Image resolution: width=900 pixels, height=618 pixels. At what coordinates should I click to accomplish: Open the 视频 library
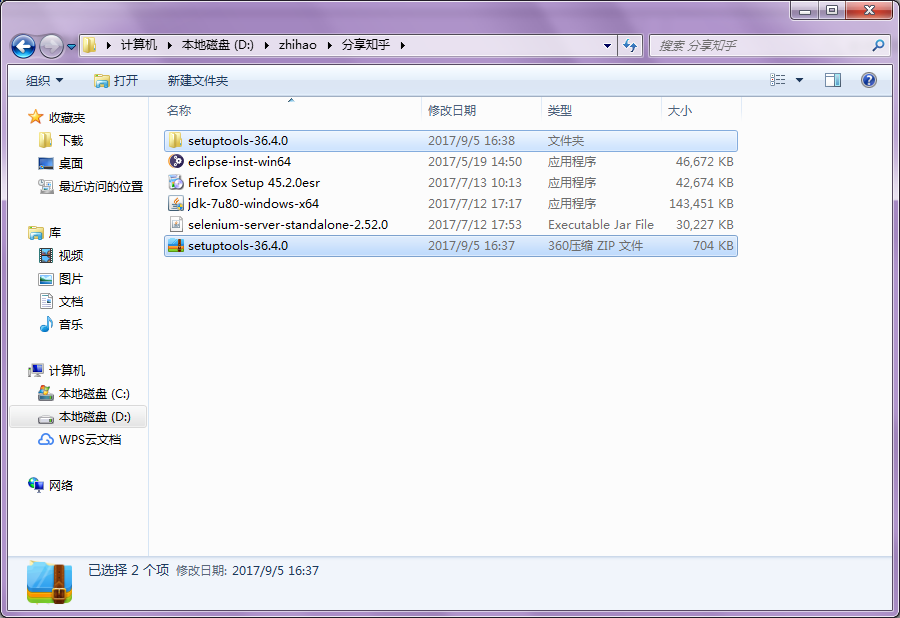click(71, 255)
